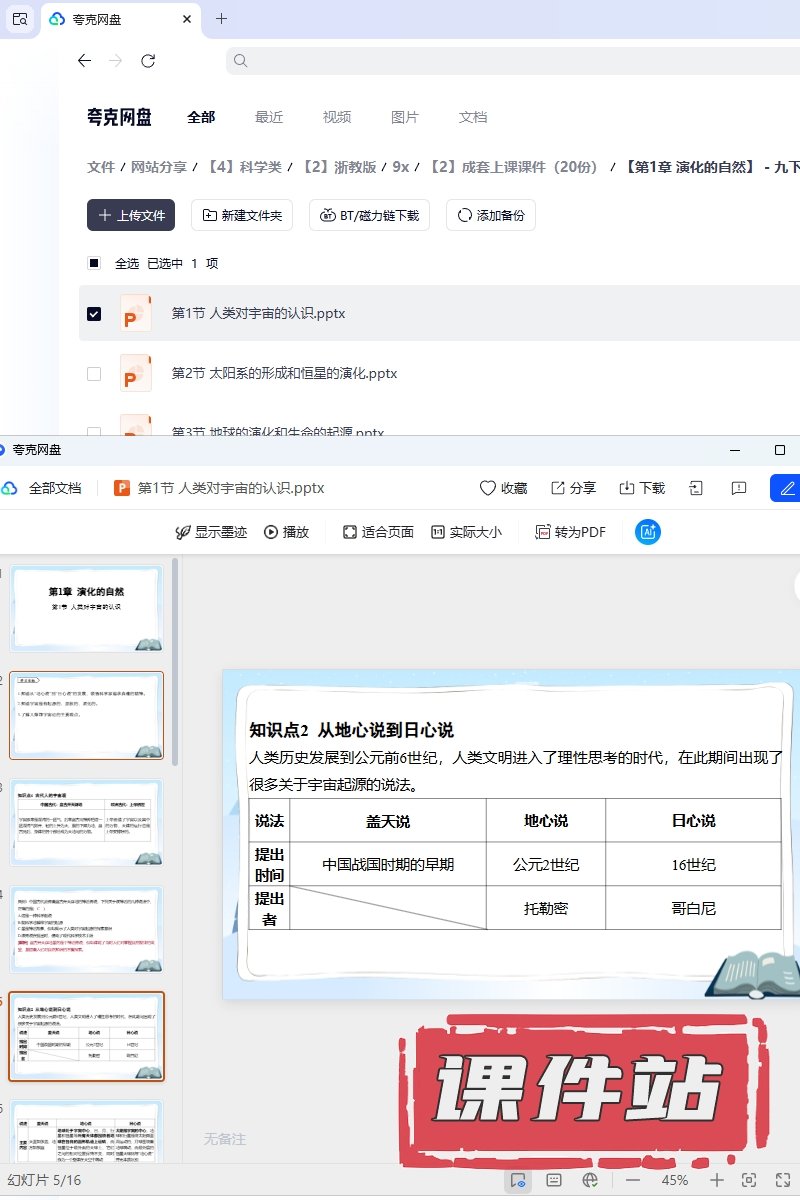This screenshot has height=1200, width=800.
Task: Check the 第2节 太阳系的形成 file checkbox
Action: tap(94, 374)
